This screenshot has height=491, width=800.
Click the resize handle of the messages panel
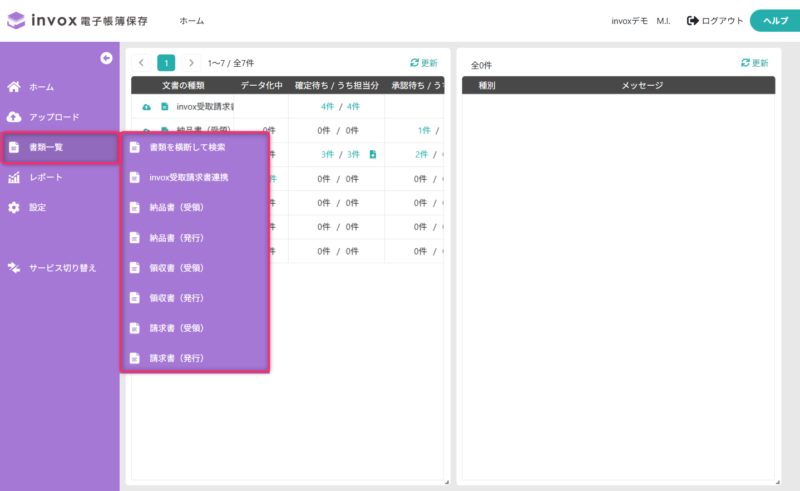coord(778,482)
